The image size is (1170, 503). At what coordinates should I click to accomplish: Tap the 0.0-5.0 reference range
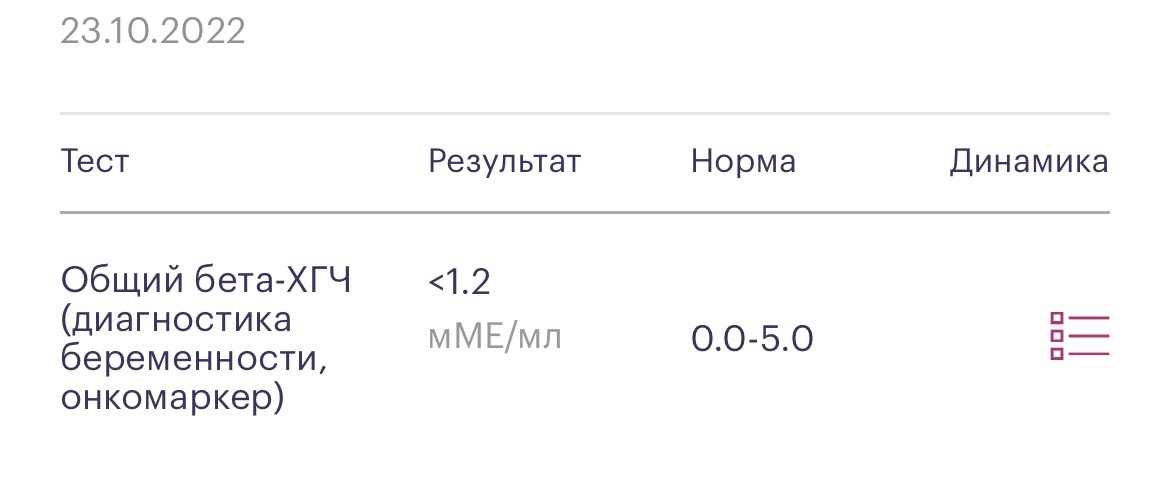[x=752, y=339]
